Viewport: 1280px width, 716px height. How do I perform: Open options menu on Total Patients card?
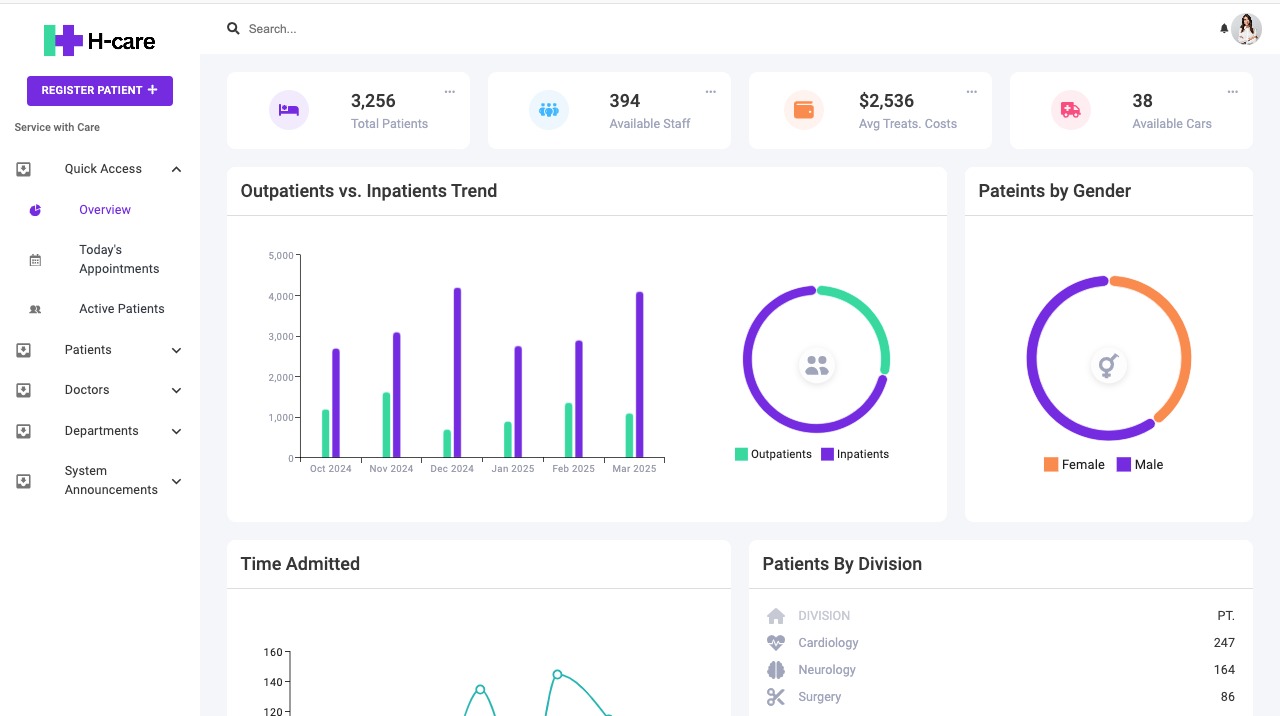coord(450,92)
